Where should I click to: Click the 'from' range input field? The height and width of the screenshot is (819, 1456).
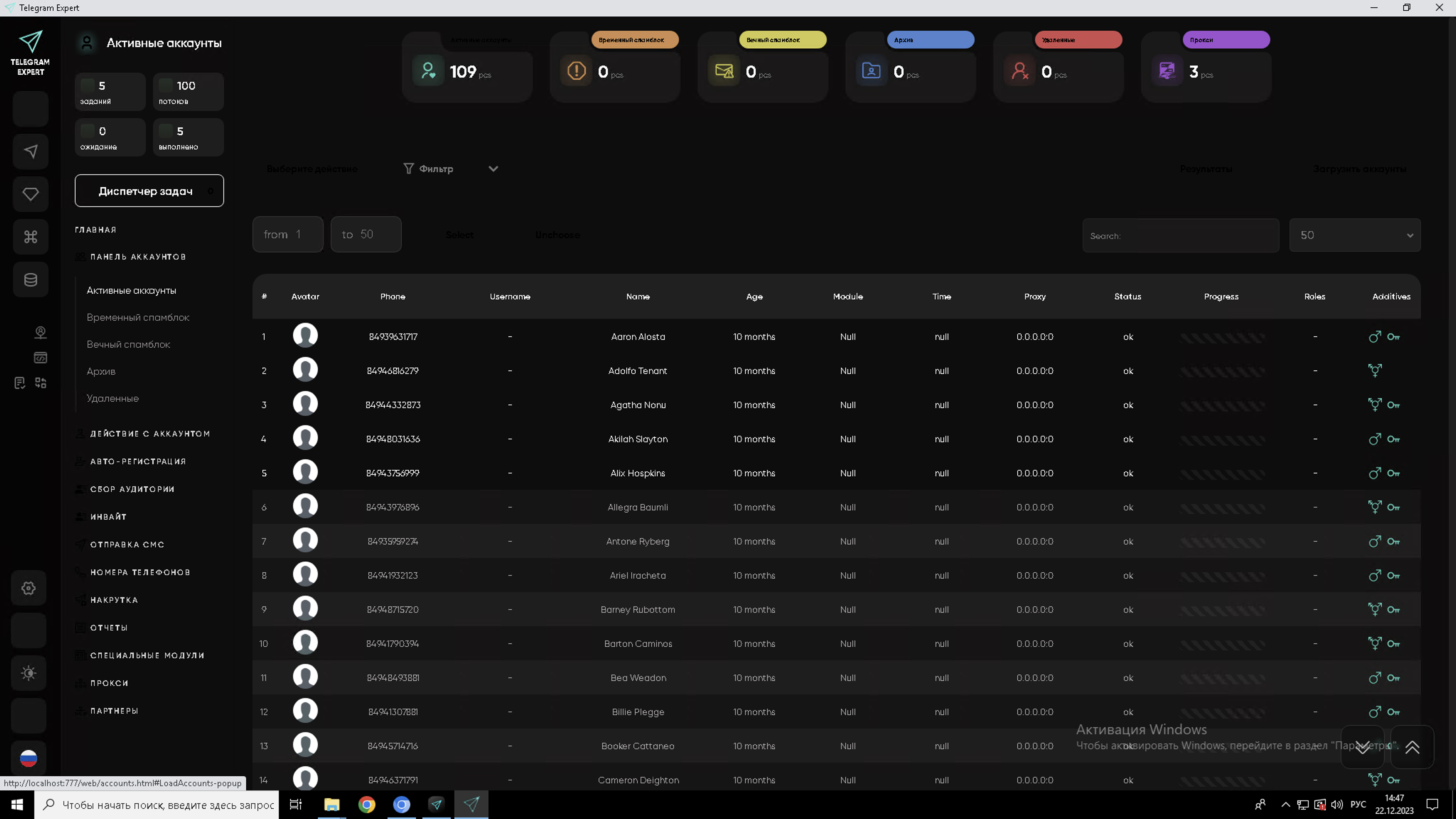tap(288, 235)
